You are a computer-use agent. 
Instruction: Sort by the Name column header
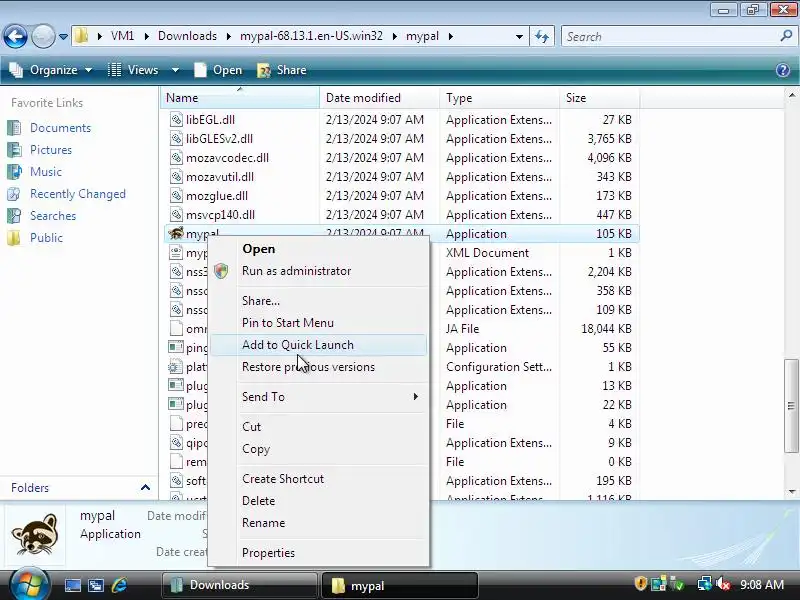(x=240, y=97)
